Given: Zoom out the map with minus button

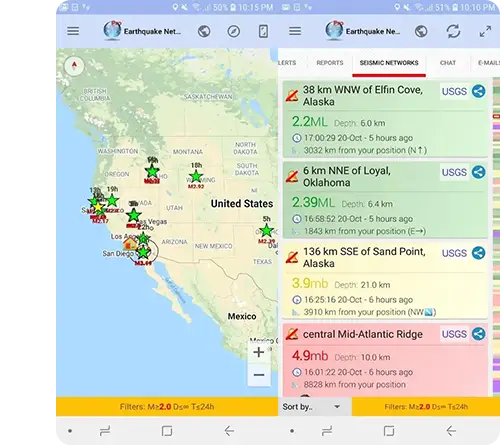Looking at the screenshot, I should tap(259, 375).
